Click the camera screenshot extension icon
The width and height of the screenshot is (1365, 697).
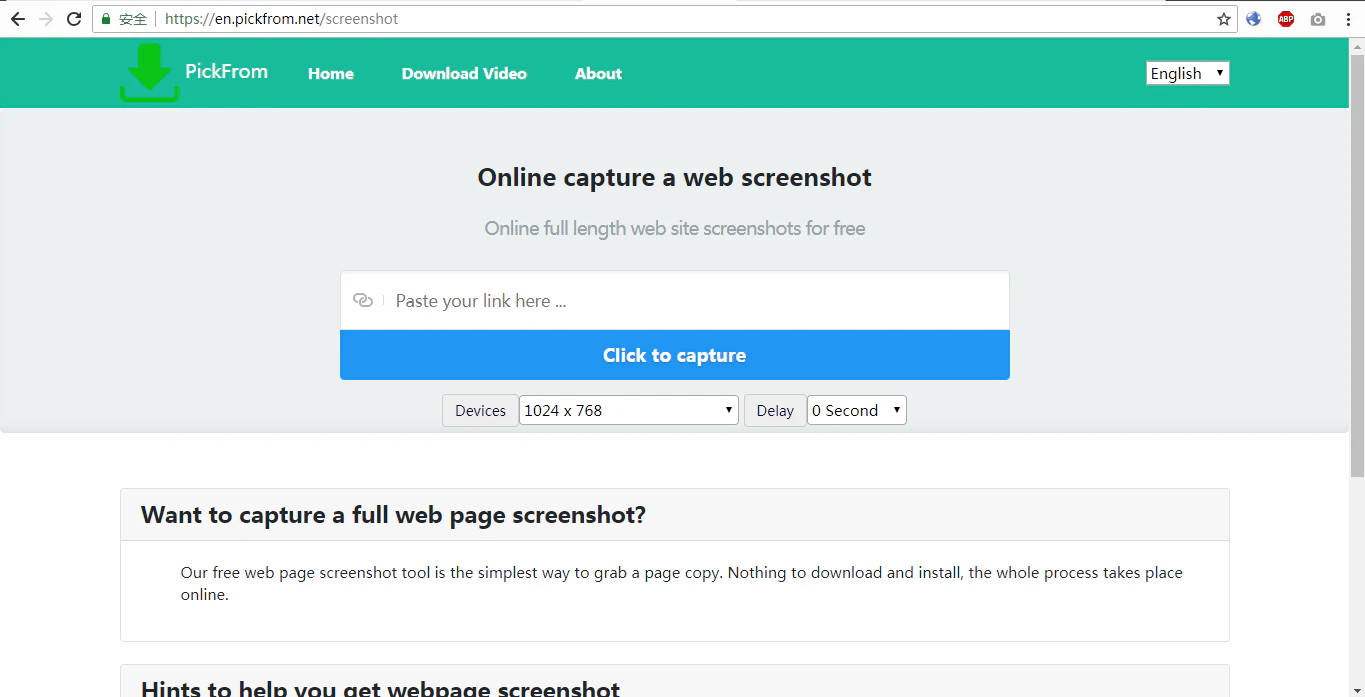pyautogui.click(x=1317, y=18)
